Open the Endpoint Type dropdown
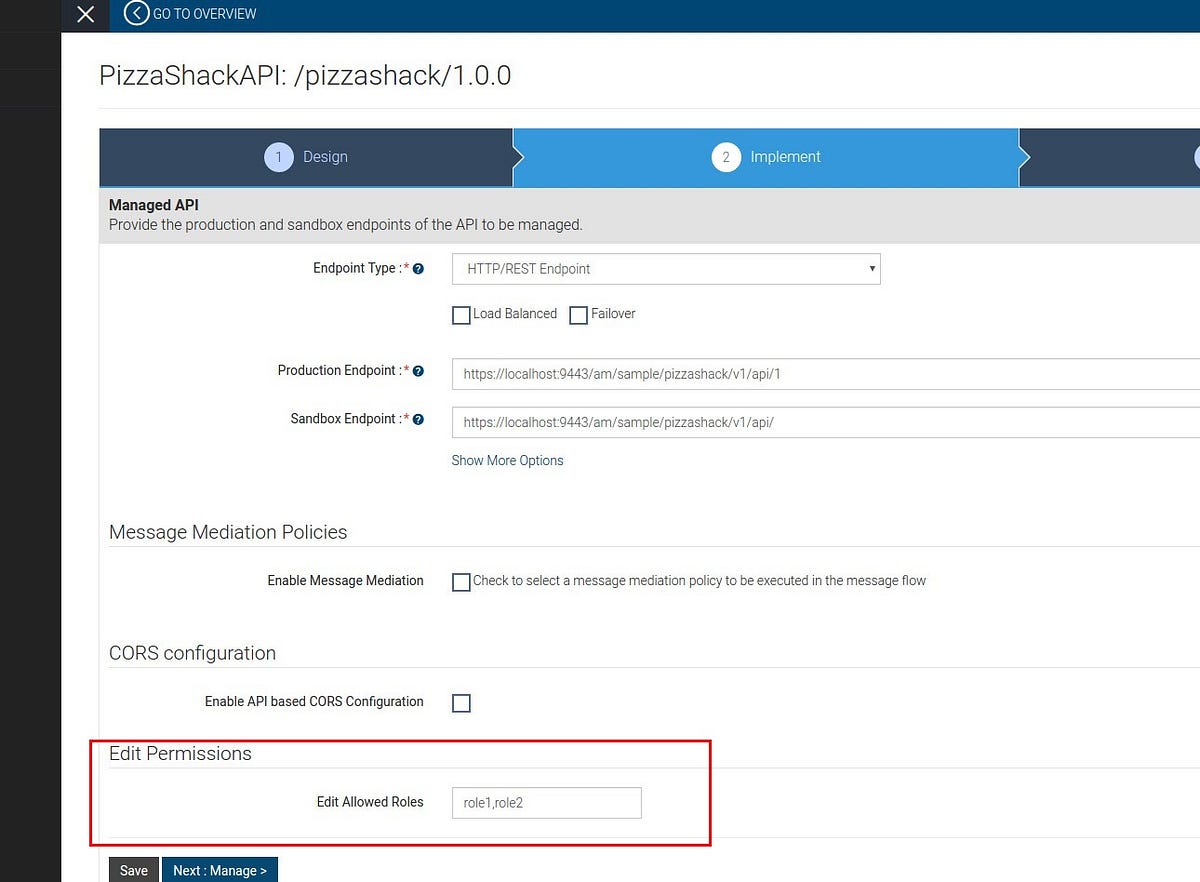 666,268
